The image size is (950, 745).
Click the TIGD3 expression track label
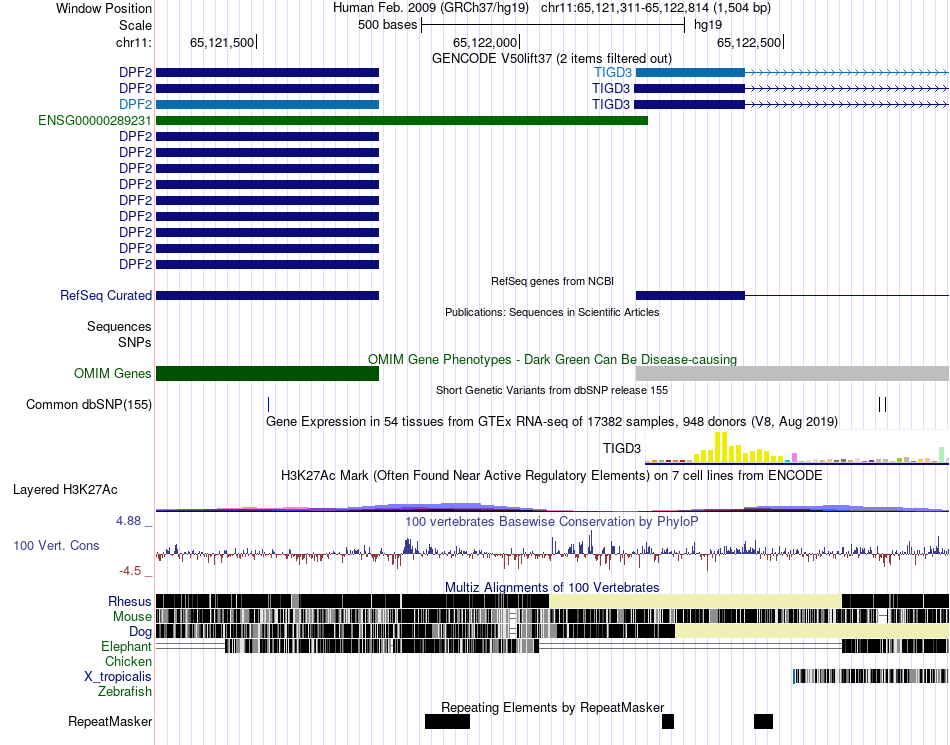[622, 448]
